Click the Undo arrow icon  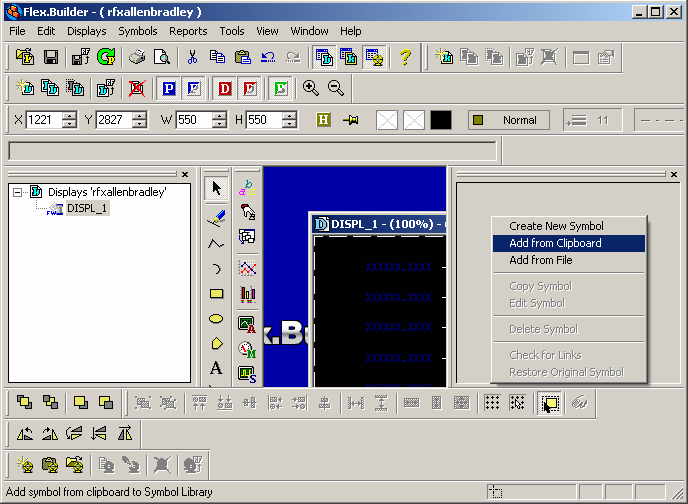click(x=268, y=57)
